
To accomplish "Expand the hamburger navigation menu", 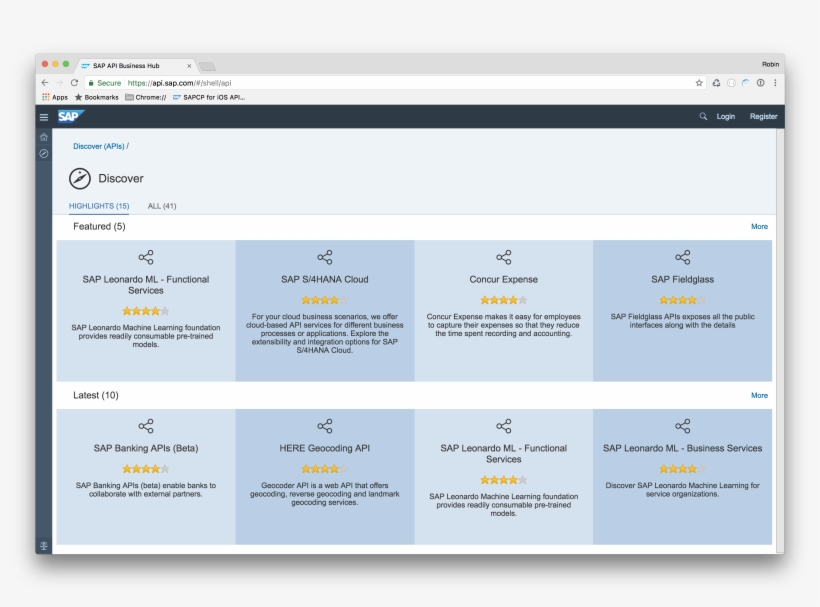I will click(43, 116).
